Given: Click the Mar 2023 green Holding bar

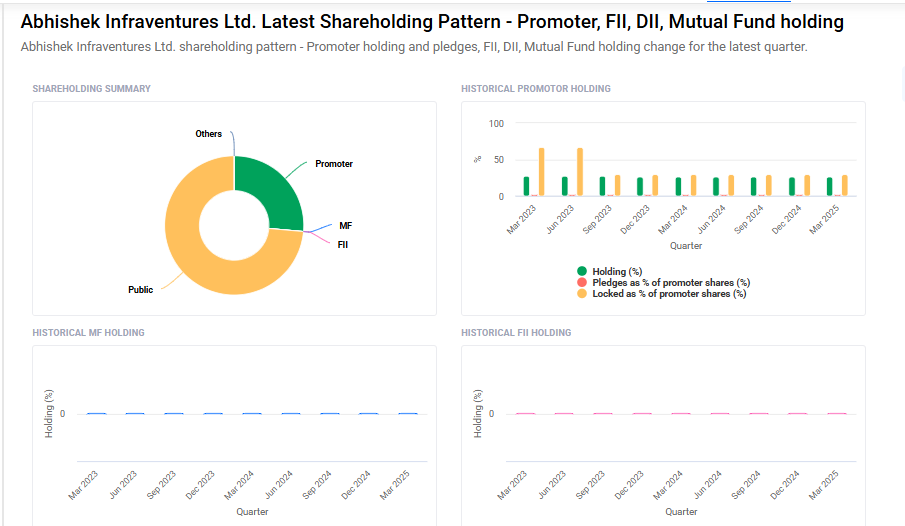Looking at the screenshot, I should click(x=526, y=186).
